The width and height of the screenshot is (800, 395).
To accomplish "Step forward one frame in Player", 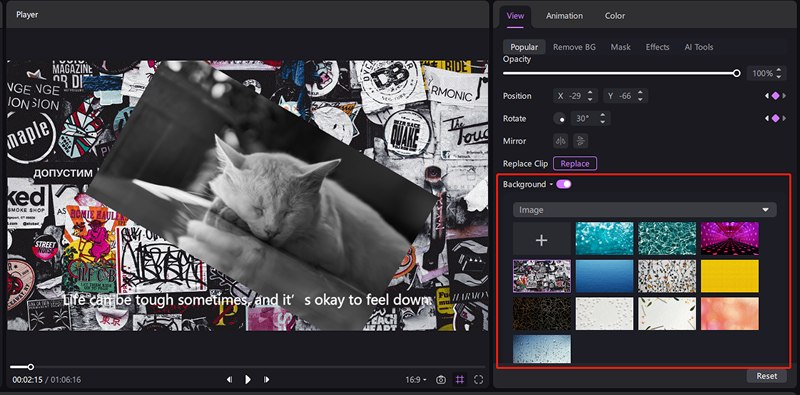I will pos(266,380).
